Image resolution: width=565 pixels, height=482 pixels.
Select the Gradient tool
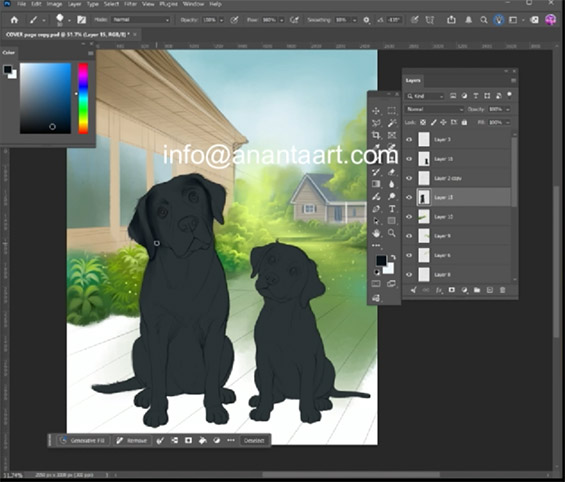tap(376, 184)
